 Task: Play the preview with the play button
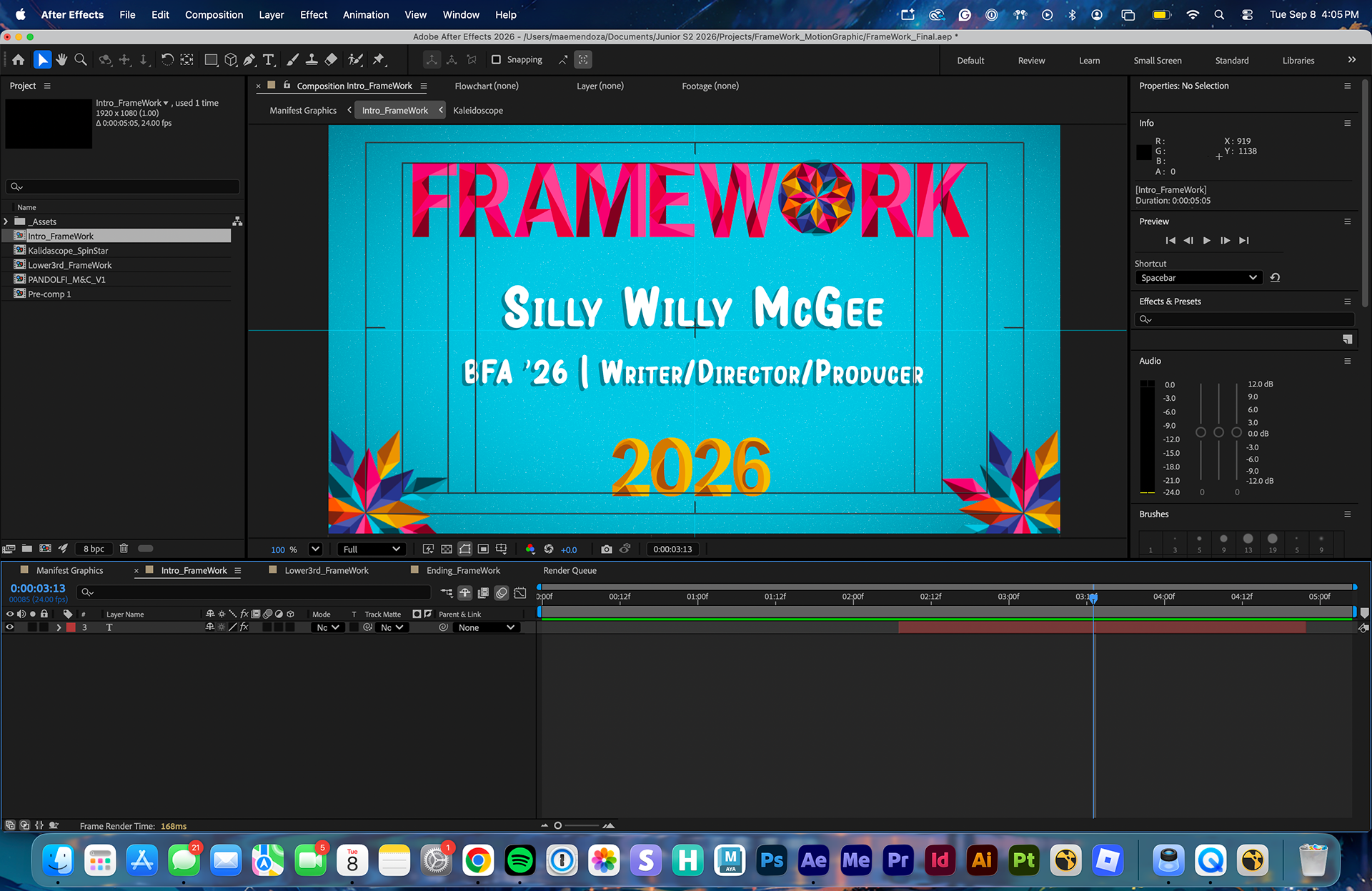(1206, 240)
